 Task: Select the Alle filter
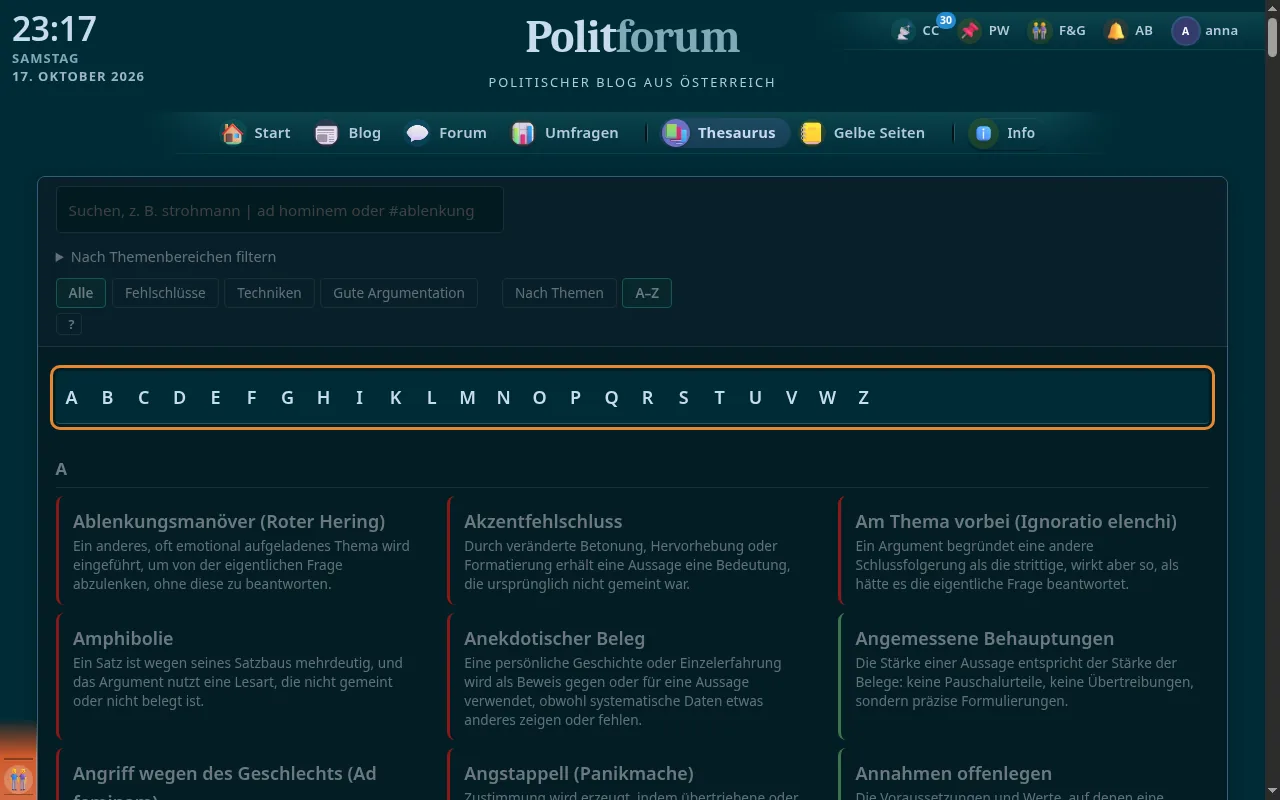(81, 293)
